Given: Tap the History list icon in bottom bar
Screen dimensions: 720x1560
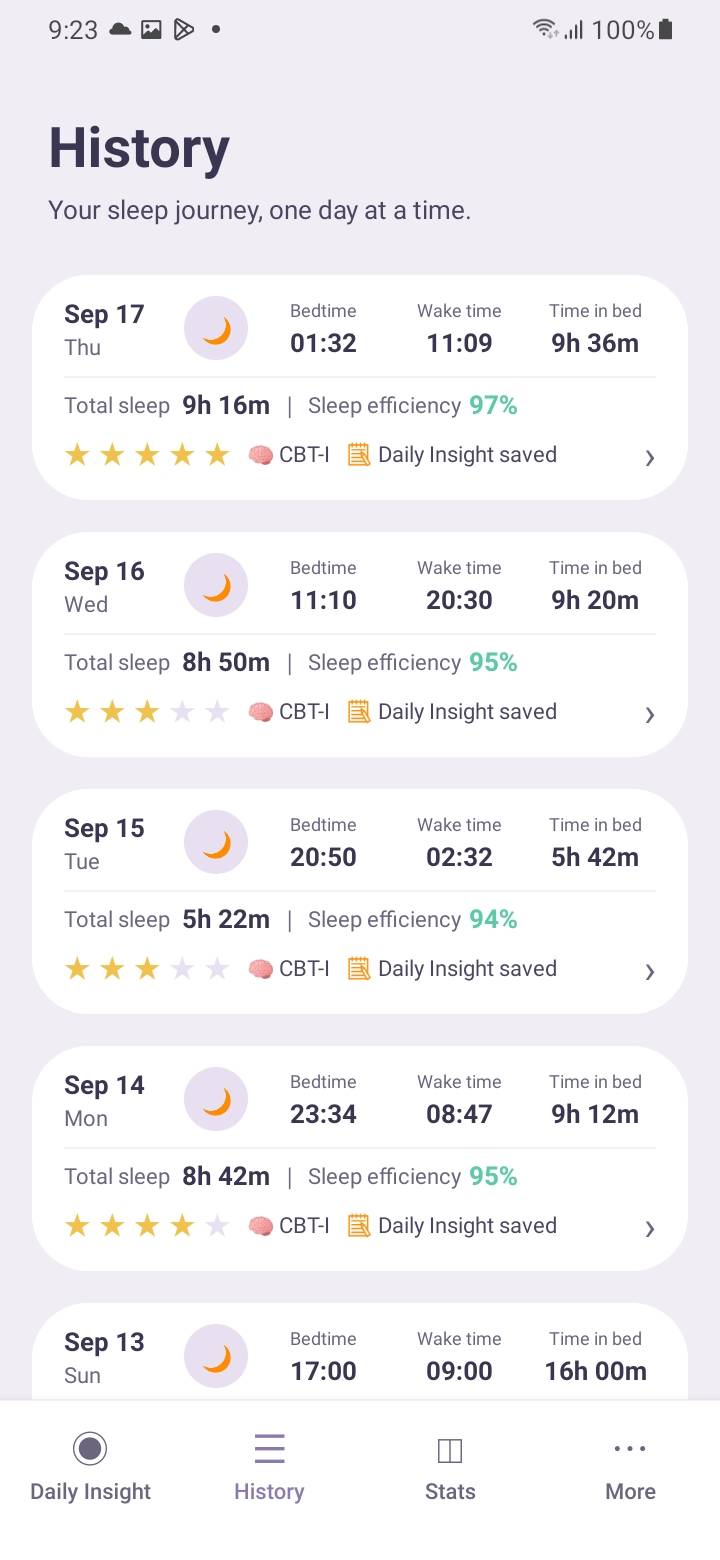Looking at the screenshot, I should [269, 1448].
